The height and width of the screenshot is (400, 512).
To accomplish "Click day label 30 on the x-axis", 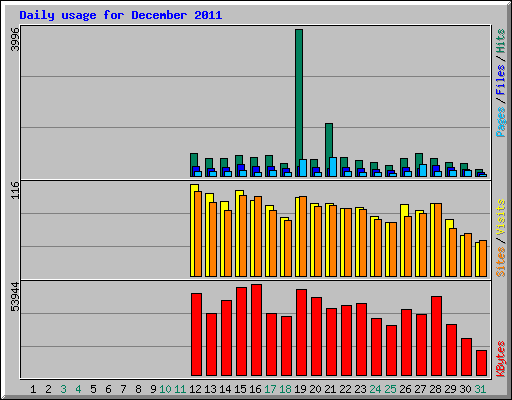I will click(x=465, y=389).
